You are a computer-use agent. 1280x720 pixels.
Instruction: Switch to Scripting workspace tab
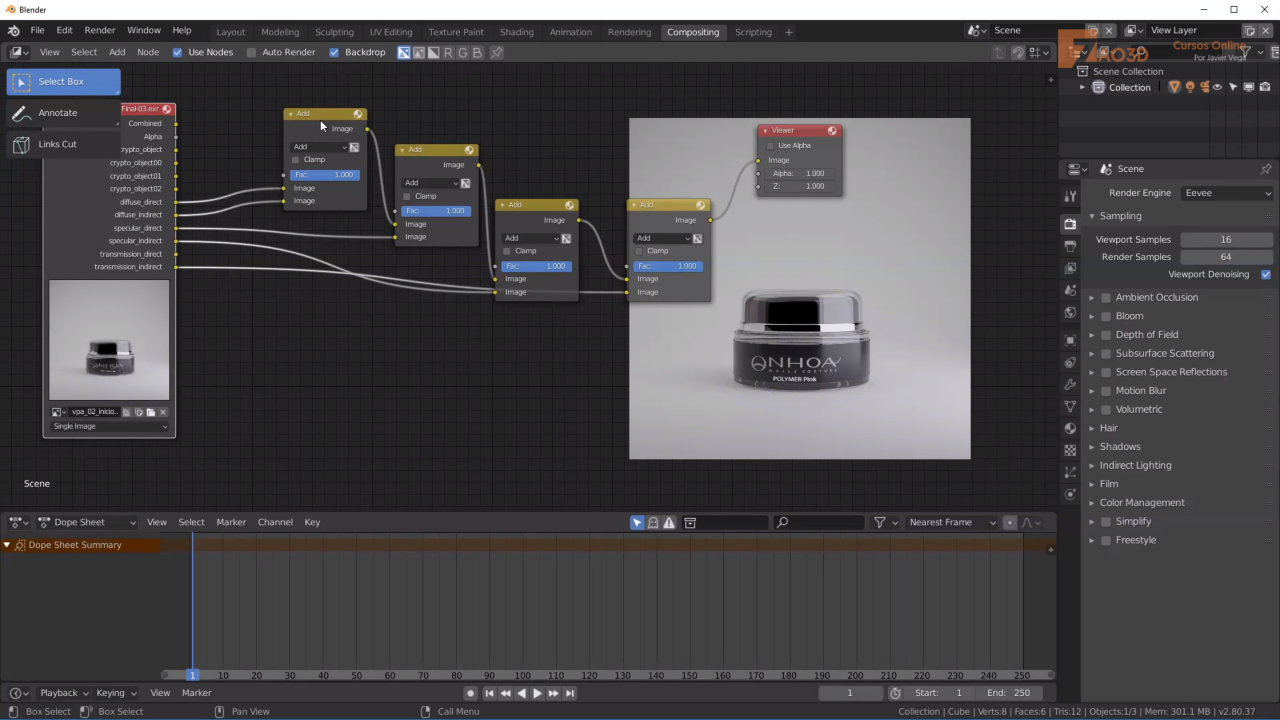click(x=753, y=32)
